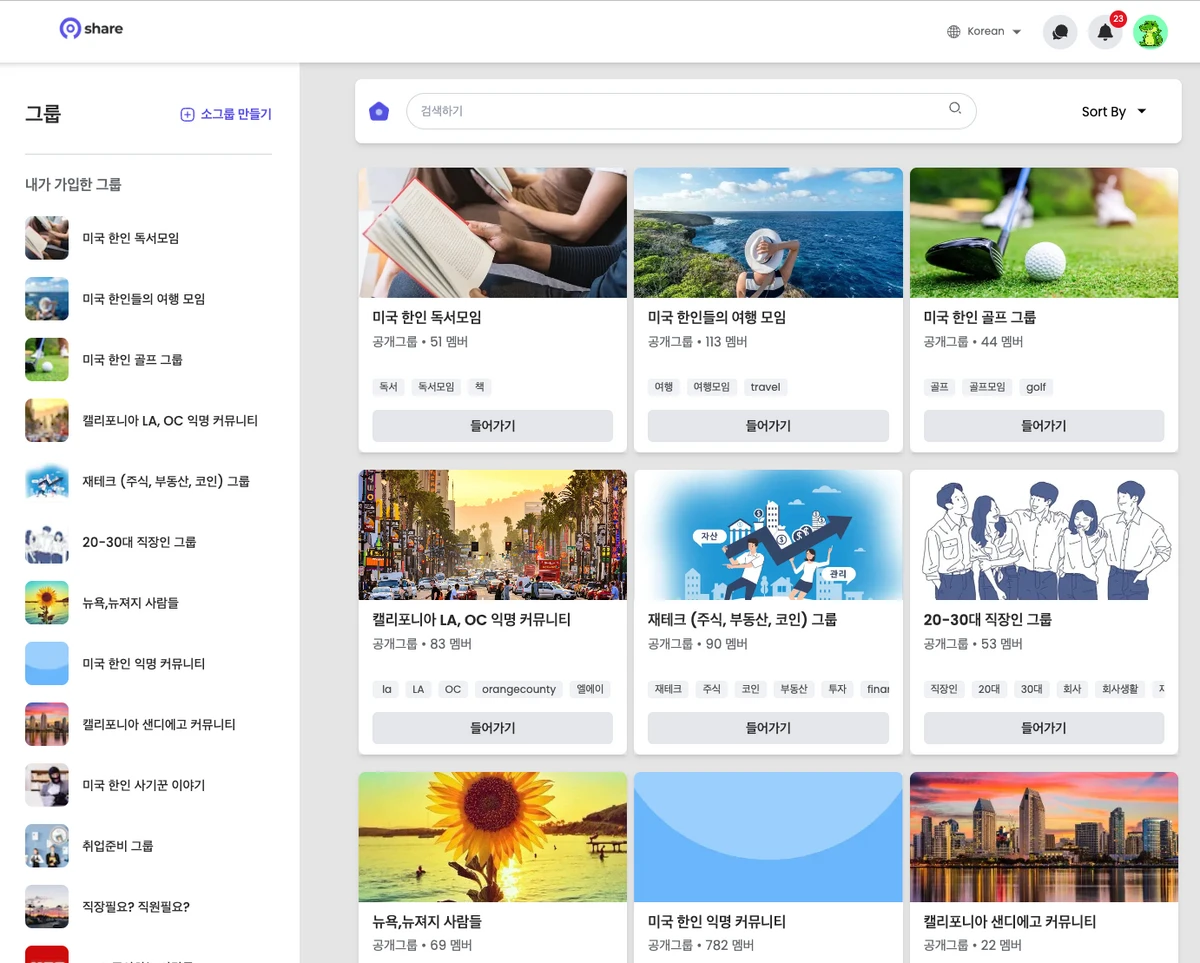Click 들어가기 on 20-30대 직장인 그룹 card
The image size is (1200, 963).
1044,728
